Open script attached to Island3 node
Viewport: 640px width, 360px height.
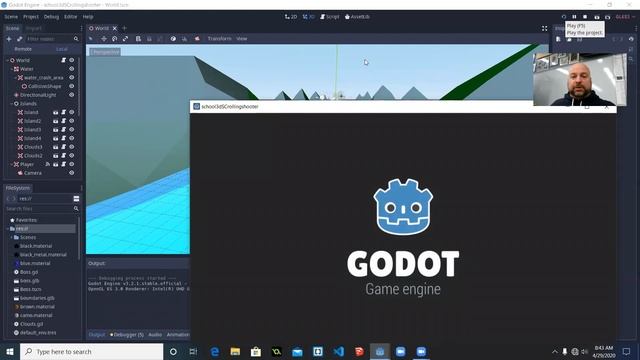click(63, 129)
